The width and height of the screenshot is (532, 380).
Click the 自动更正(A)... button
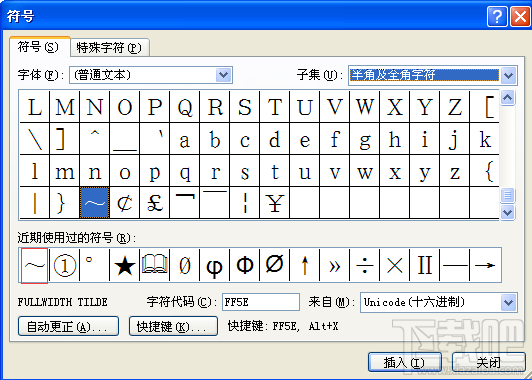click(x=68, y=326)
